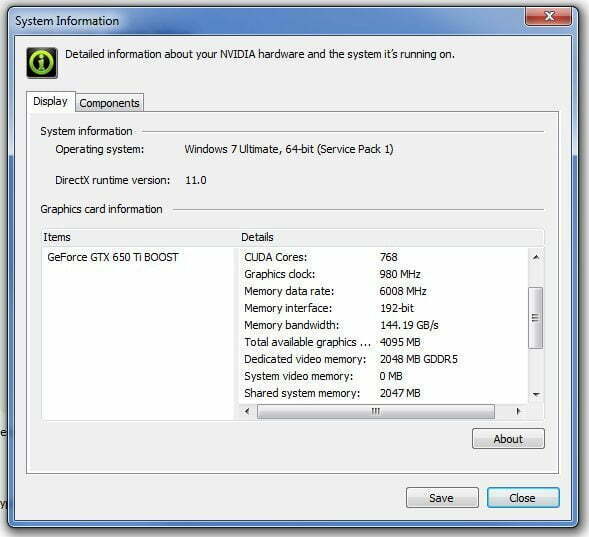Image resolution: width=589 pixels, height=537 pixels.
Task: Select the CUDA Cores row
Action: tap(383, 257)
